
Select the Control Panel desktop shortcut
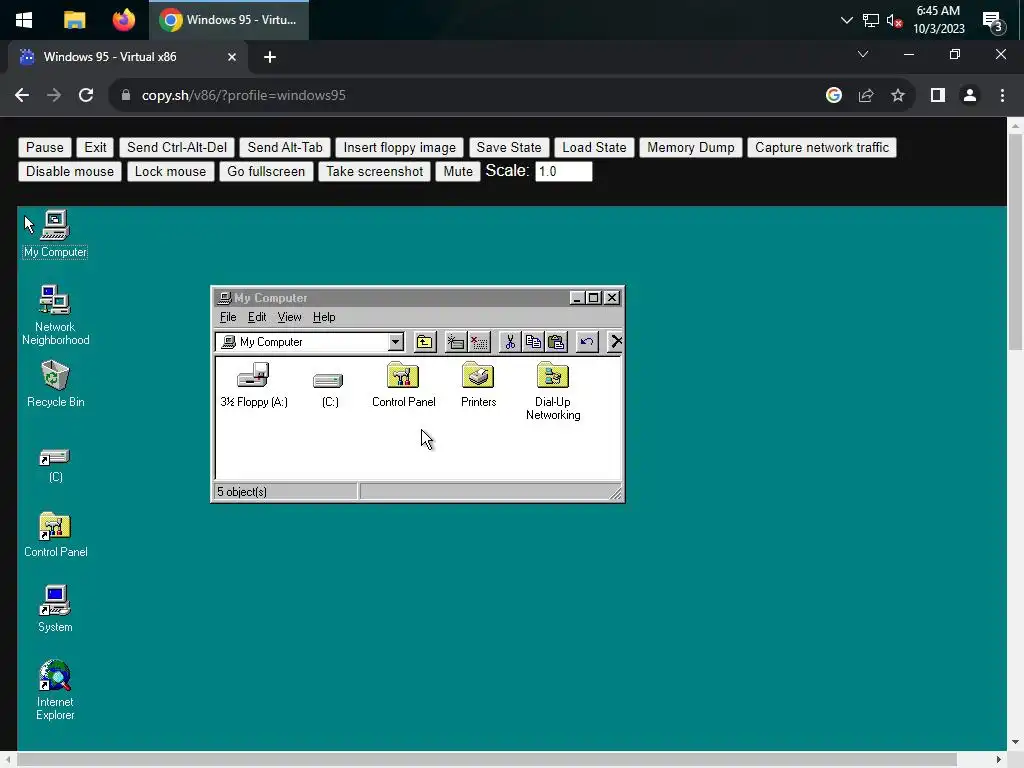tap(55, 534)
